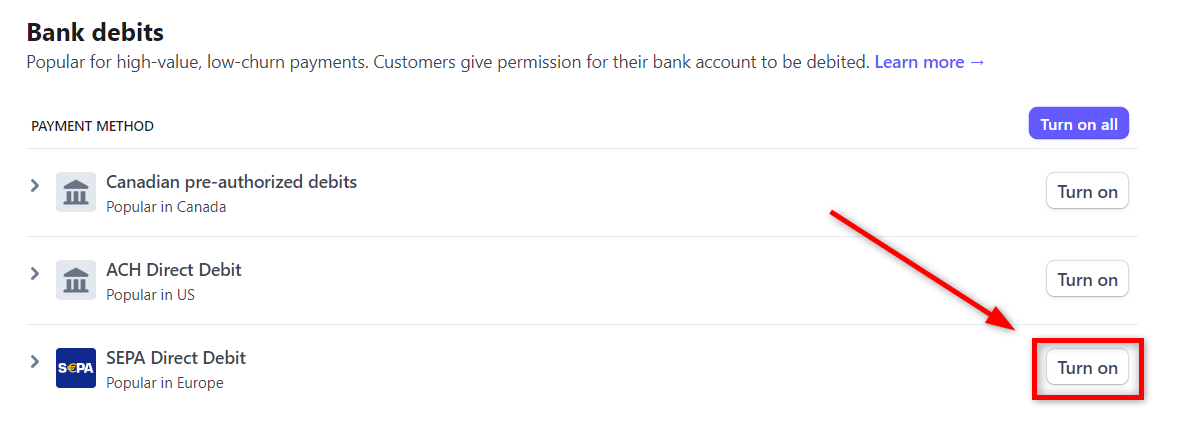Click the ACH Direct Debit bank icon

tap(76, 280)
